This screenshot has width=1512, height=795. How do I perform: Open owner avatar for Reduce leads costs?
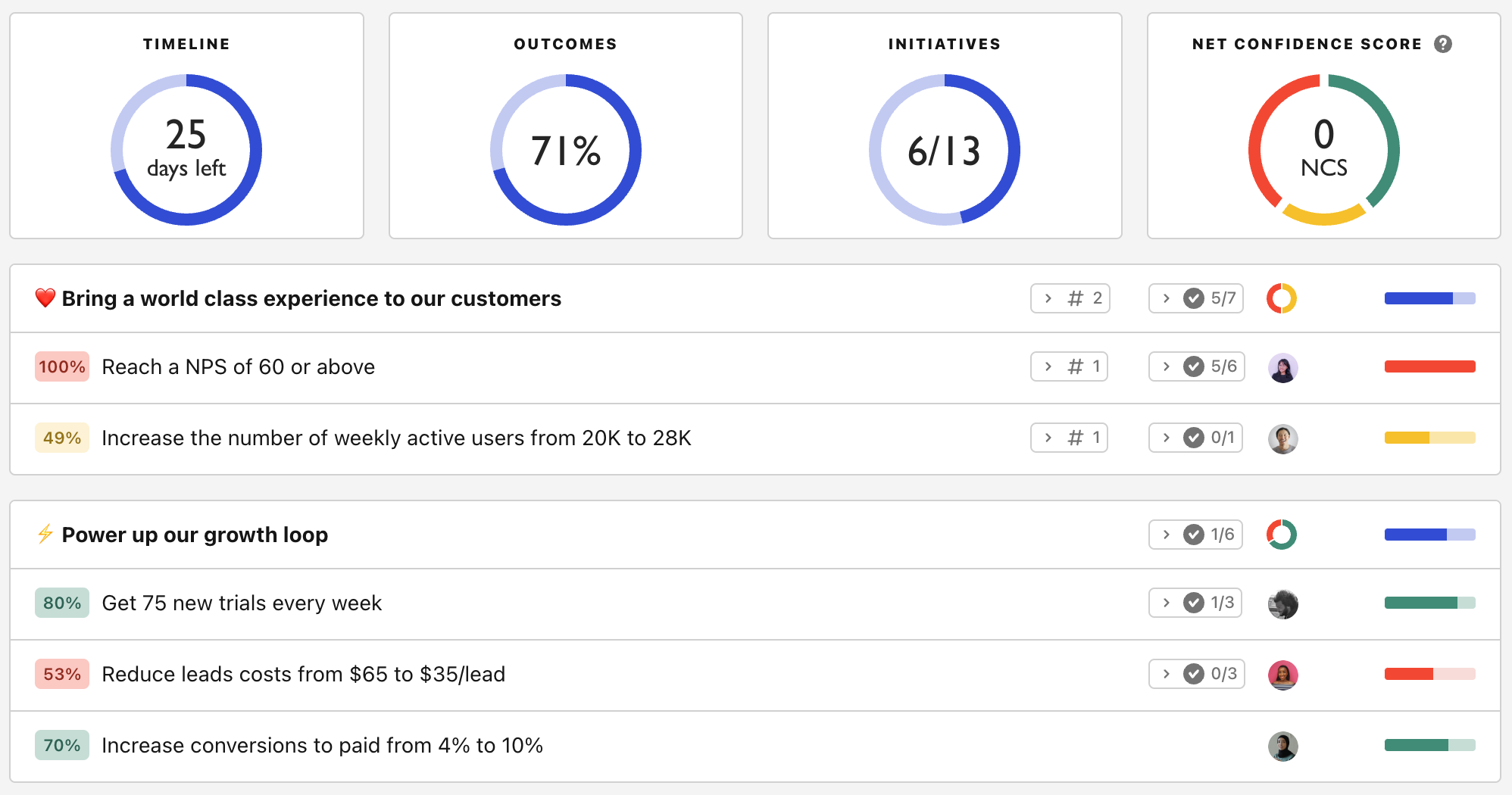click(x=1282, y=675)
